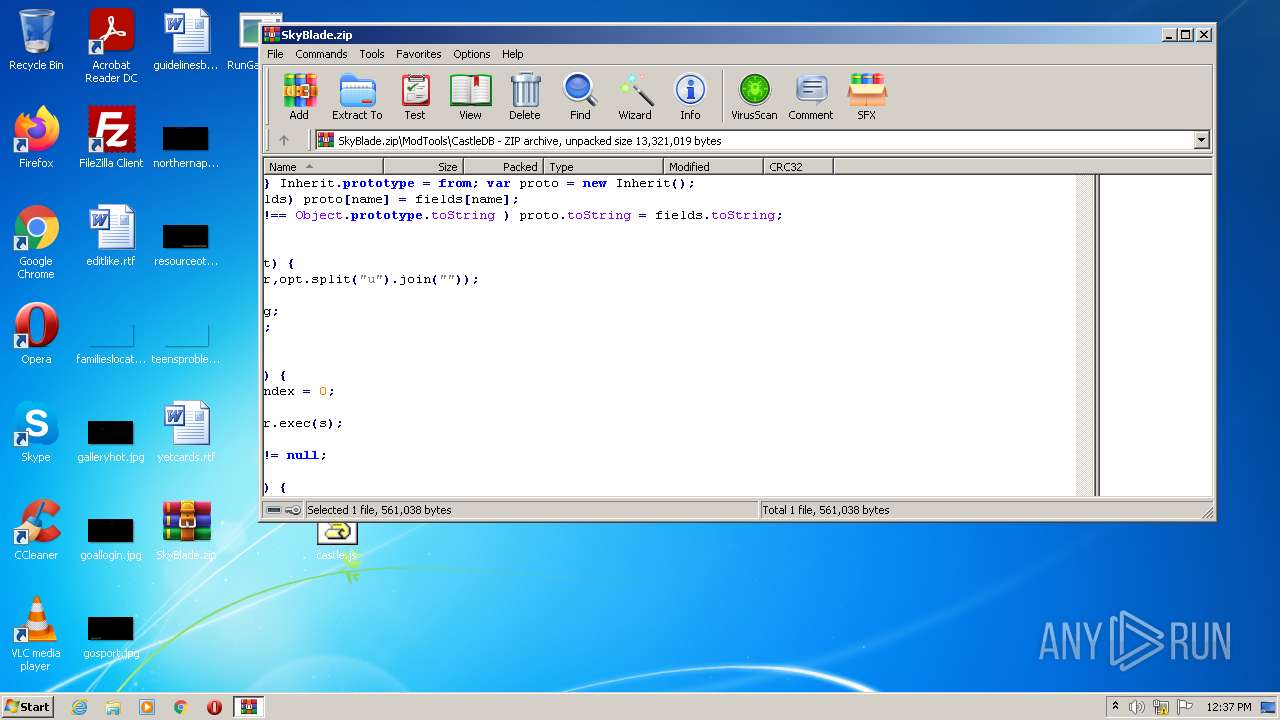Open the File menu

pyautogui.click(x=275, y=54)
